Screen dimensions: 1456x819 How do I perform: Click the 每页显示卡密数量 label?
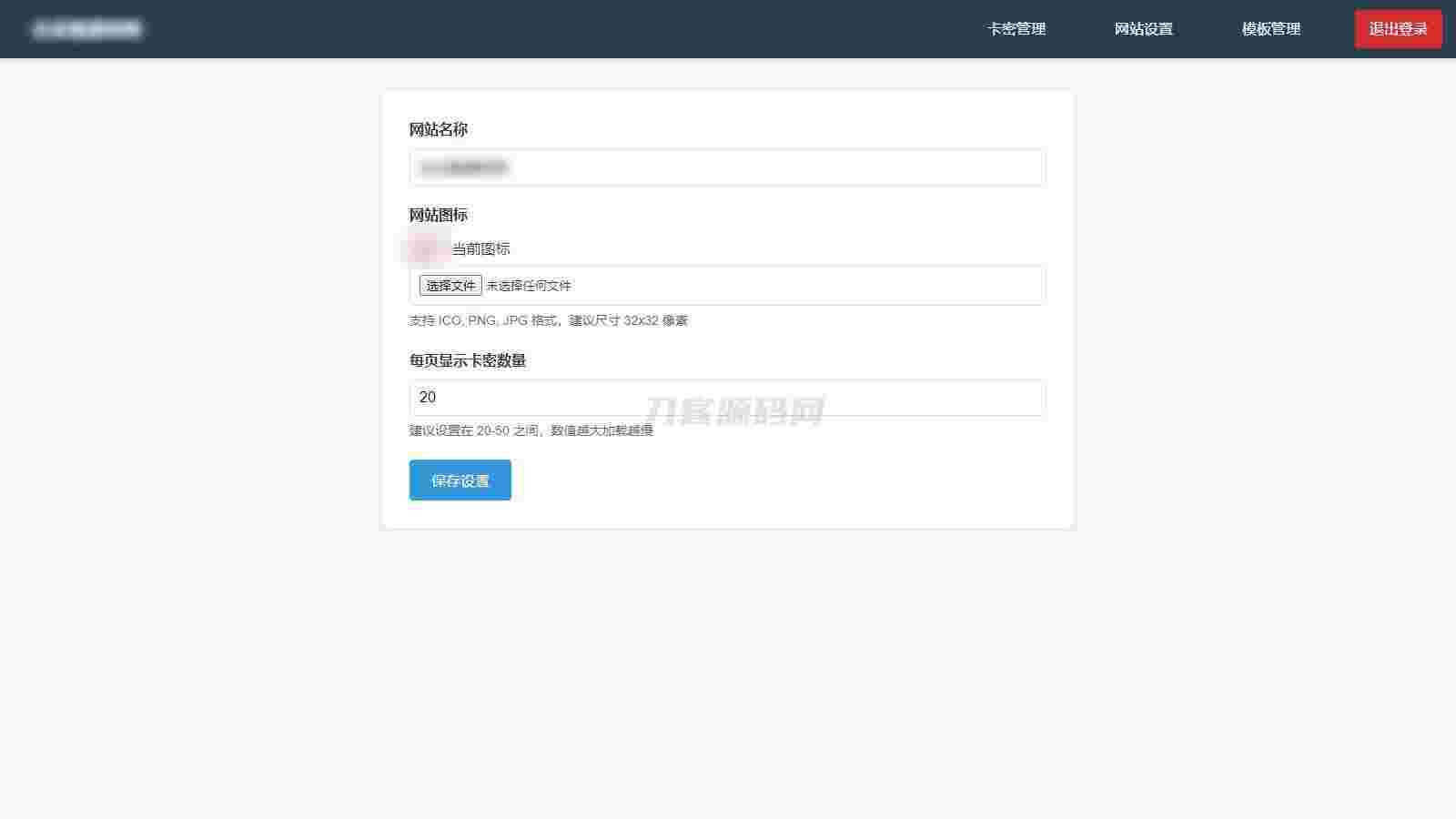(468, 361)
